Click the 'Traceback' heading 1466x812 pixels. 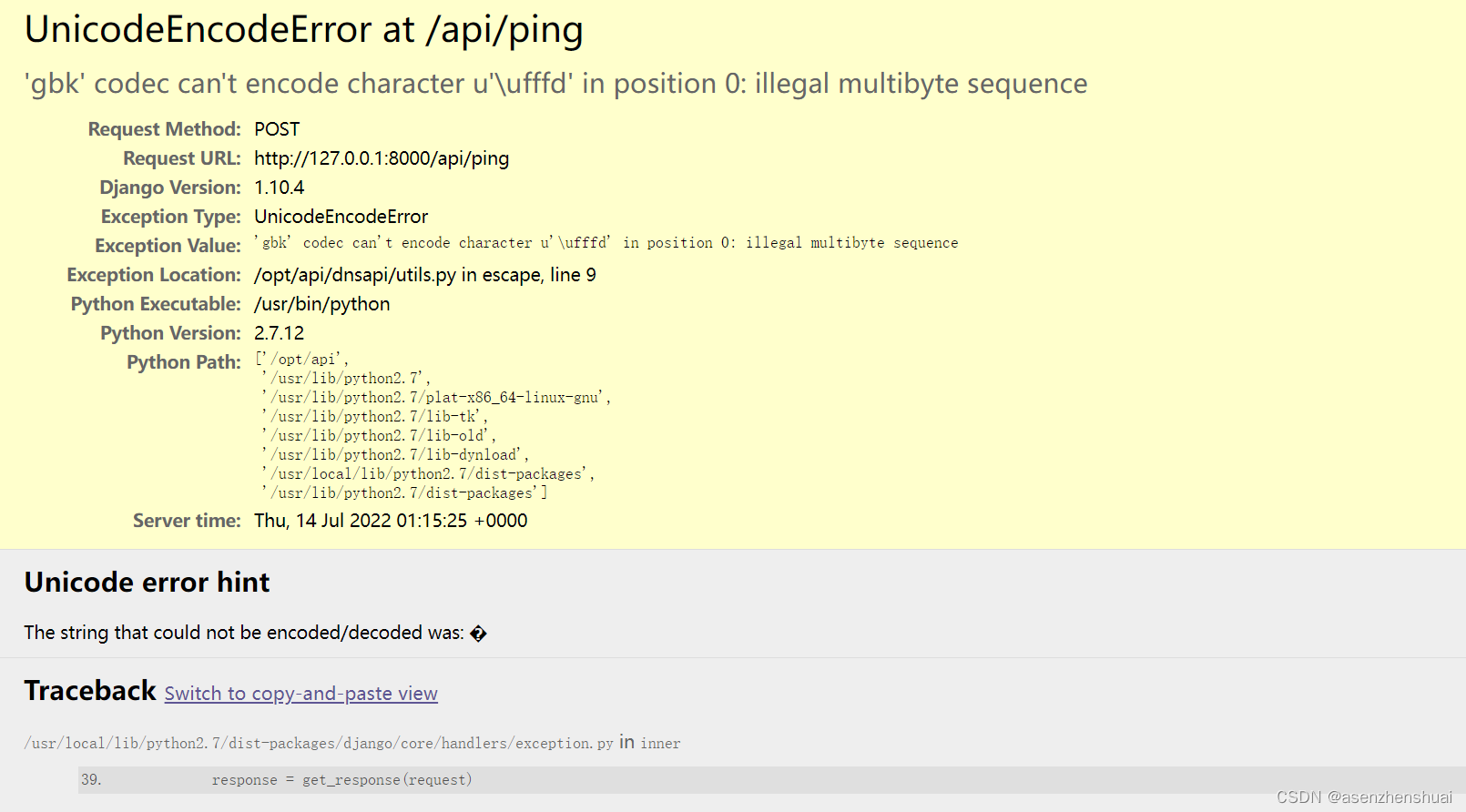click(x=90, y=691)
